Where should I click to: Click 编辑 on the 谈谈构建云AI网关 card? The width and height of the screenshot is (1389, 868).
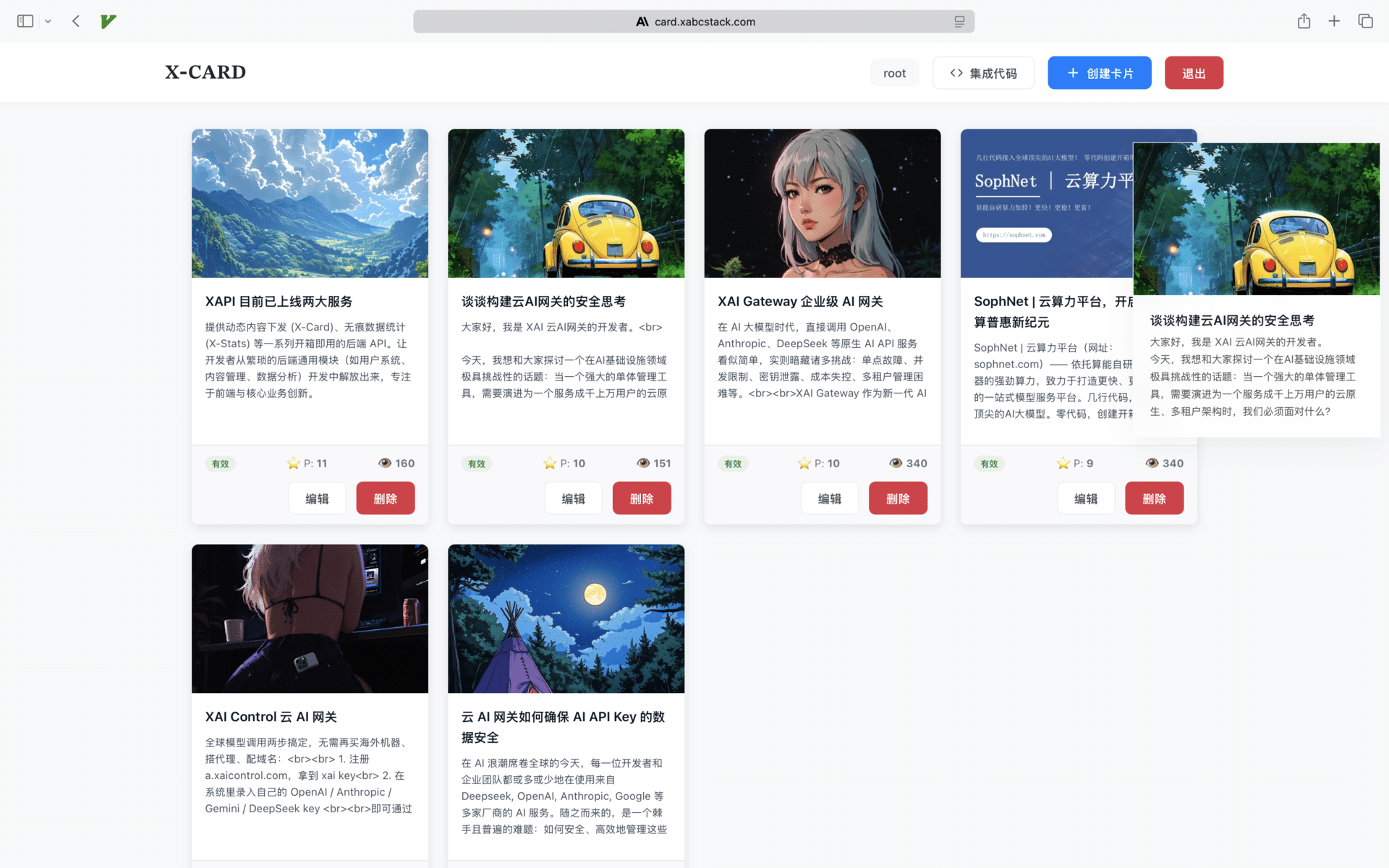point(573,498)
